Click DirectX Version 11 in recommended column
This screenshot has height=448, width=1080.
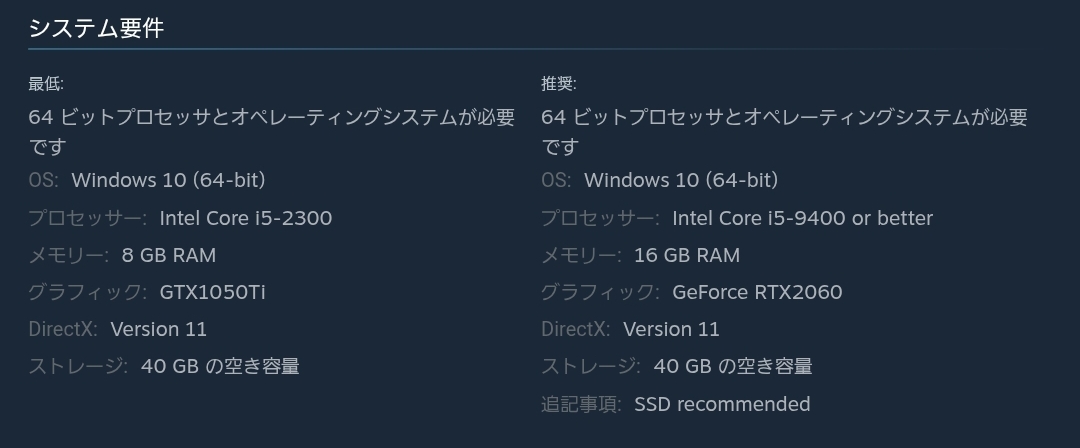[671, 329]
